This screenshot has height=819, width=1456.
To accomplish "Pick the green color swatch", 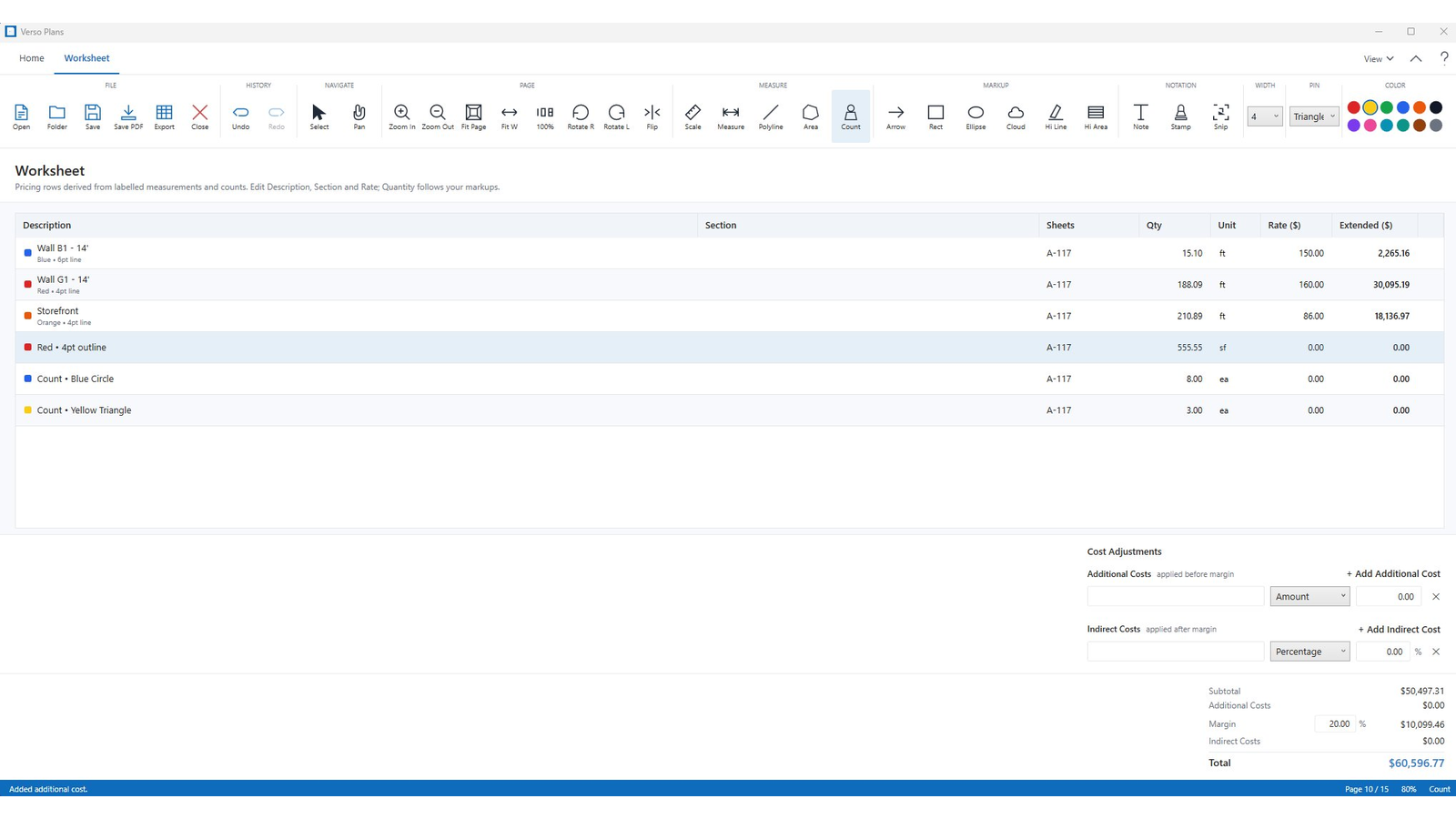I will pyautogui.click(x=1387, y=107).
